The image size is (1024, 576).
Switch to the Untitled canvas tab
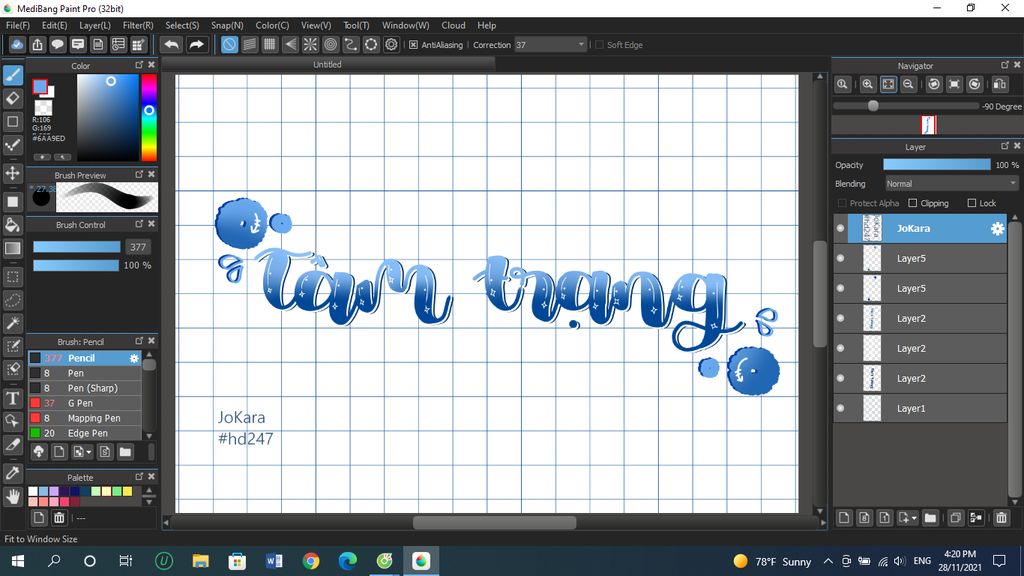pos(327,64)
